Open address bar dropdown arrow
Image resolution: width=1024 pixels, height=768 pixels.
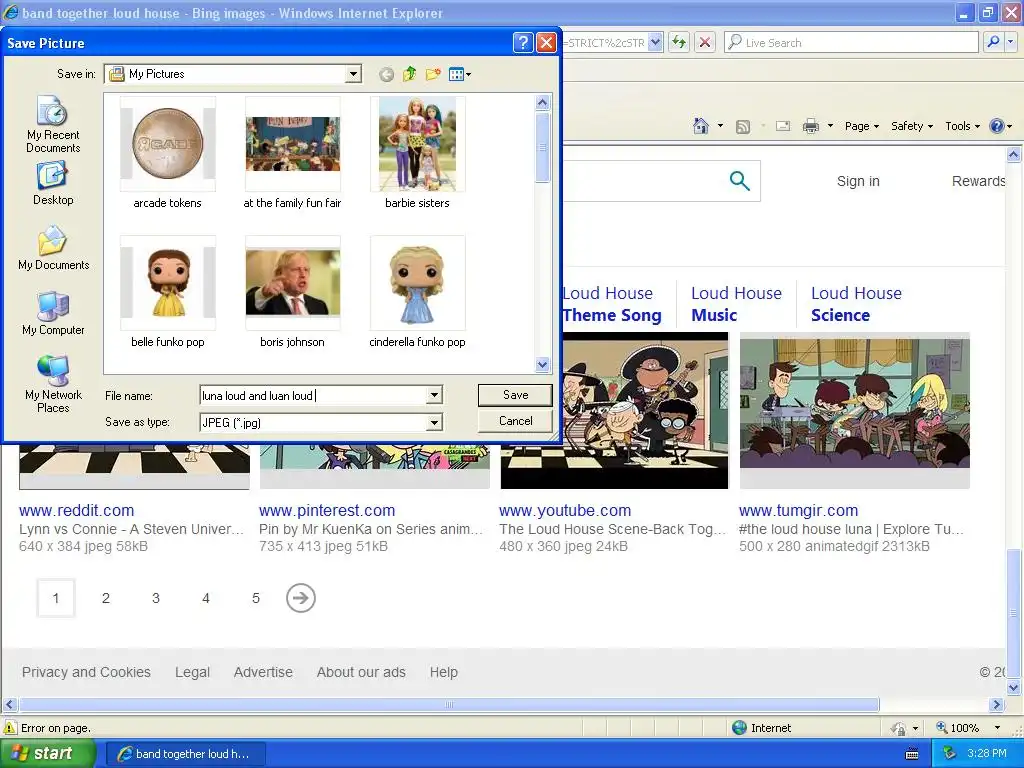(656, 42)
